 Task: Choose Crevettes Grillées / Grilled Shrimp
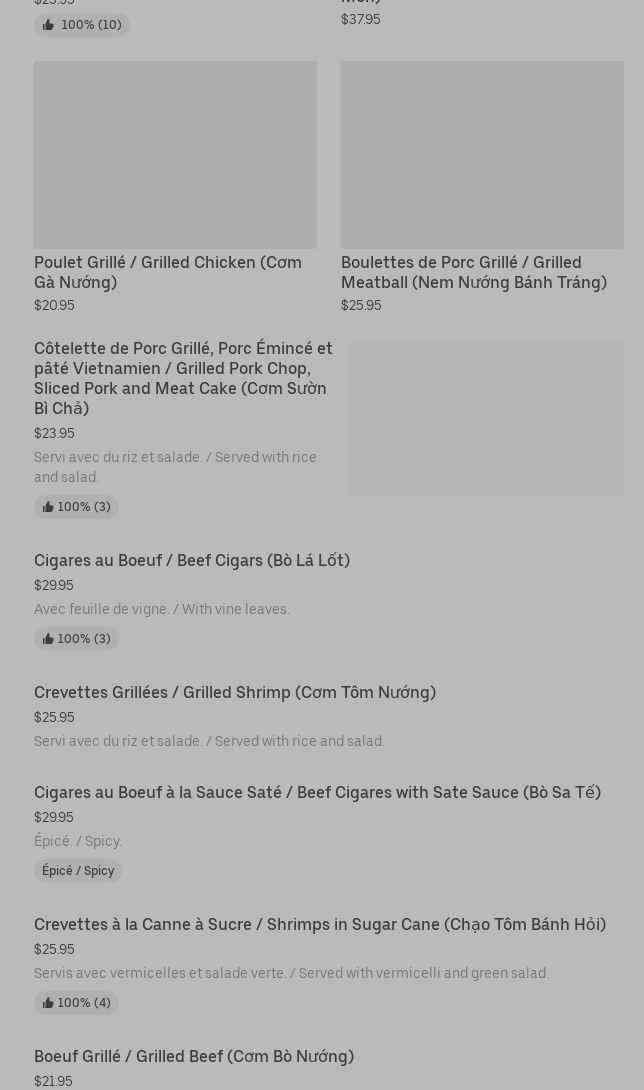coord(235,692)
